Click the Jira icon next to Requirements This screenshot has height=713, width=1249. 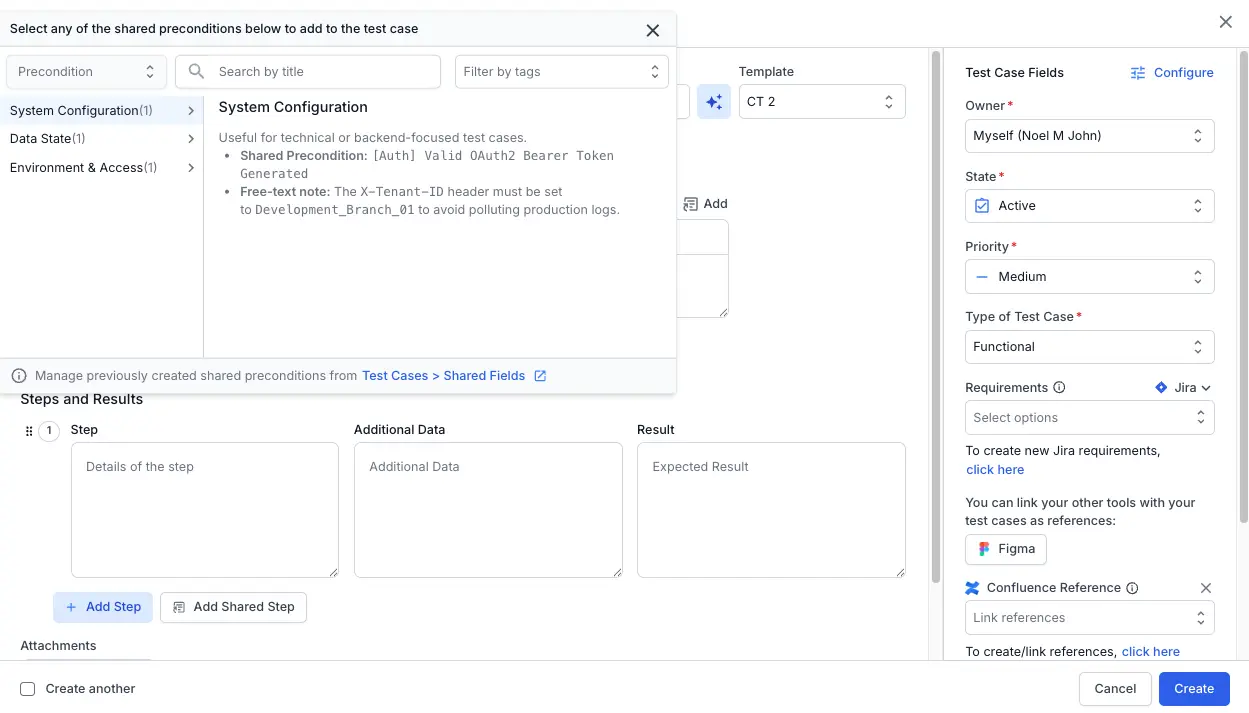pos(1161,387)
